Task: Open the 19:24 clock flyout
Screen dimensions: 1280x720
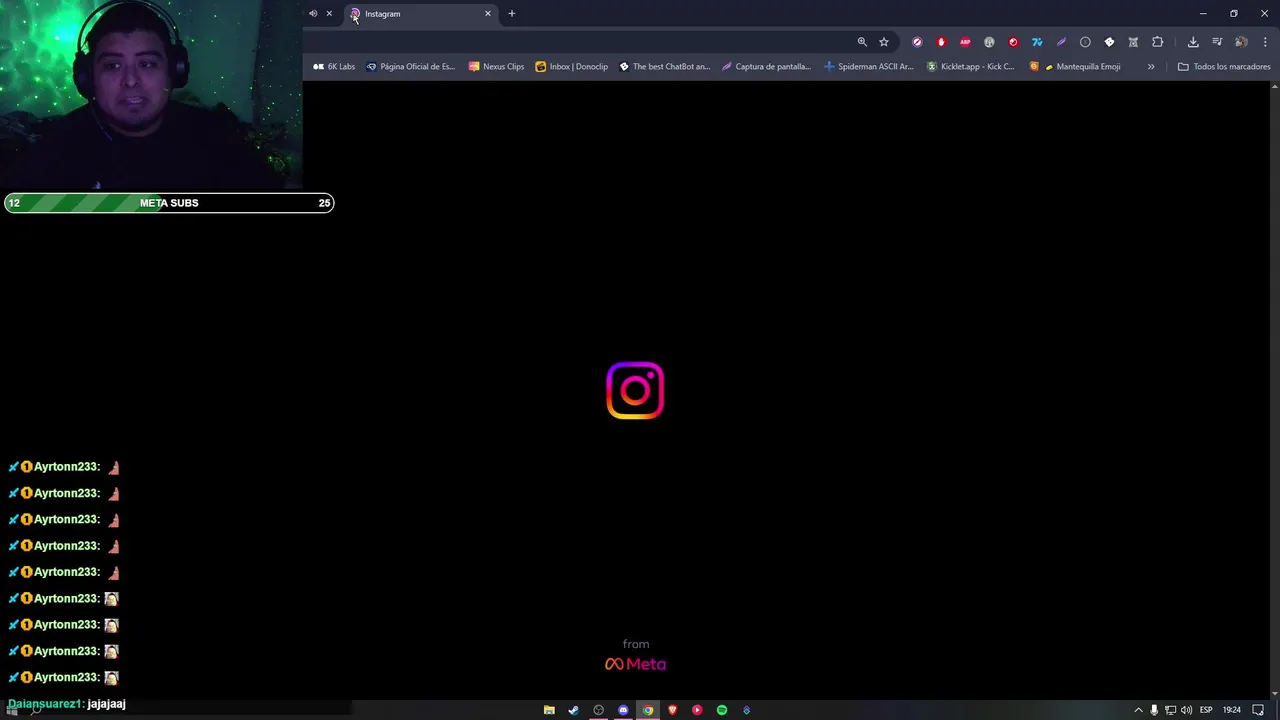Action: [x=1232, y=710]
